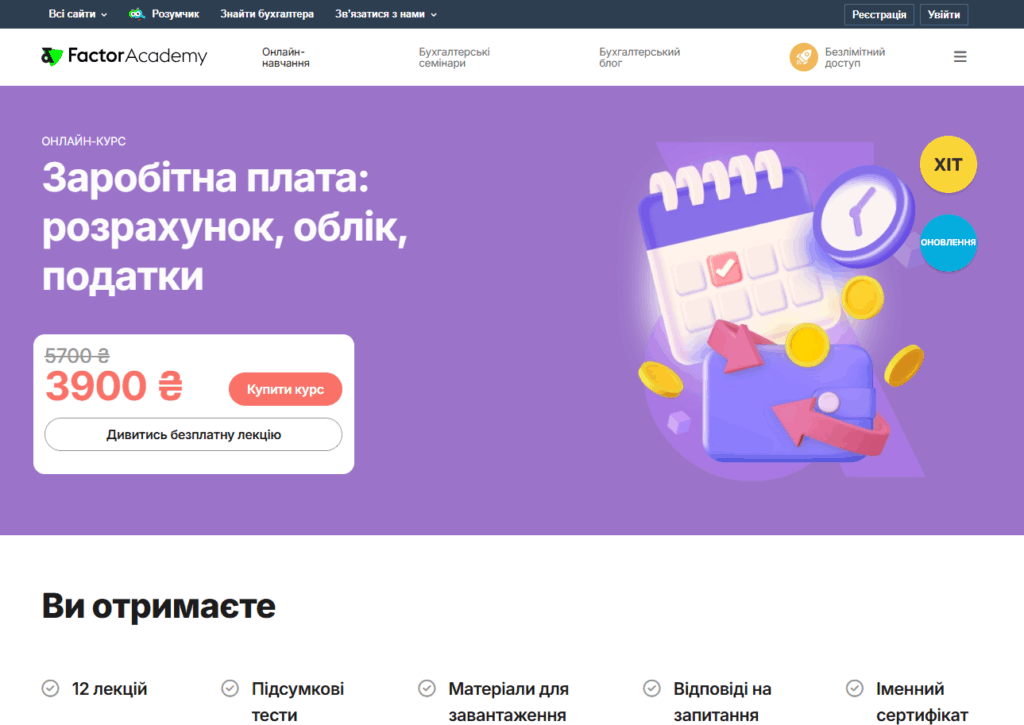This screenshot has width=1024, height=725.
Task: Open the hamburger menu icon
Action: [959, 57]
